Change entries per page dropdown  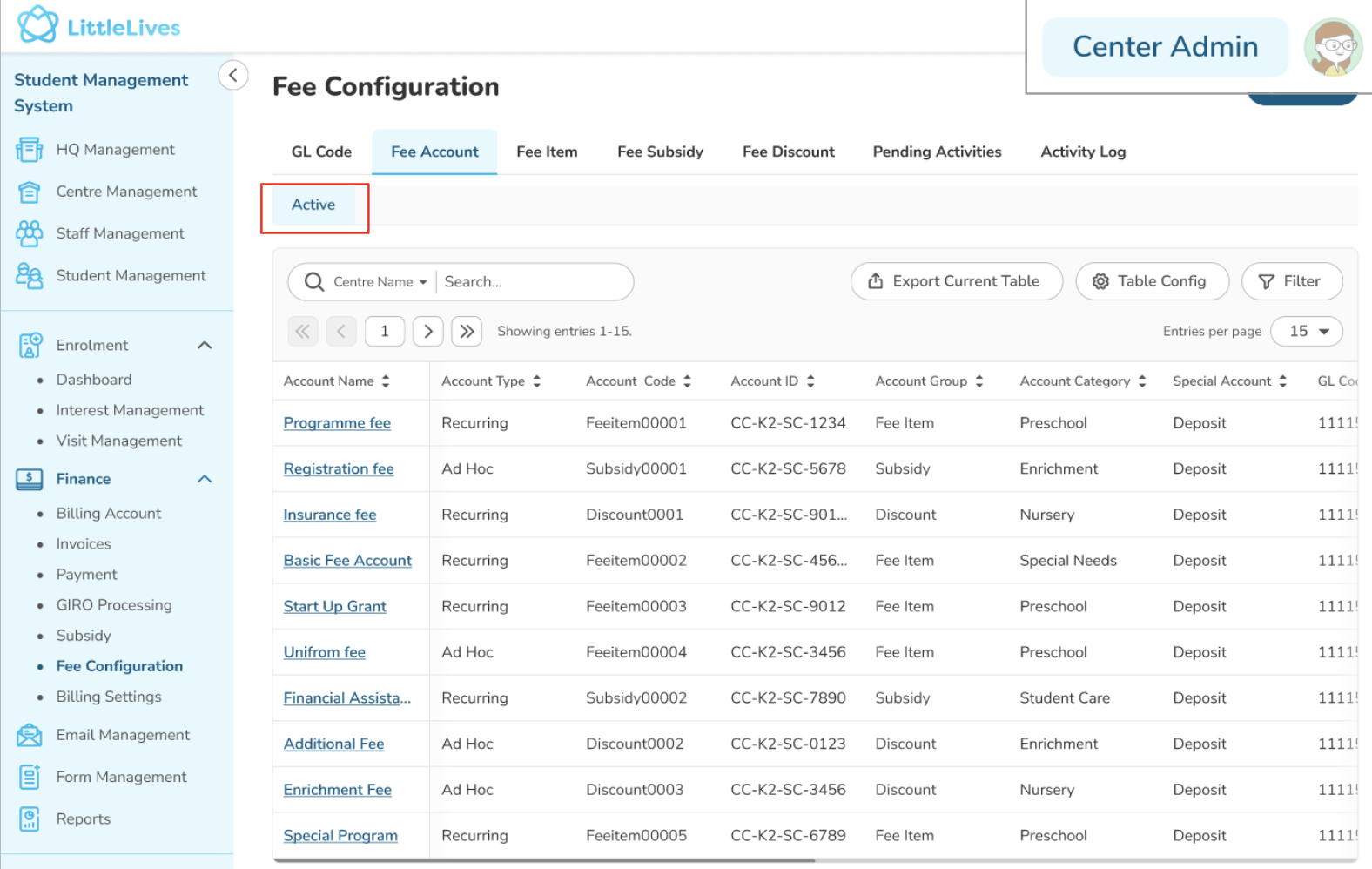coord(1306,331)
